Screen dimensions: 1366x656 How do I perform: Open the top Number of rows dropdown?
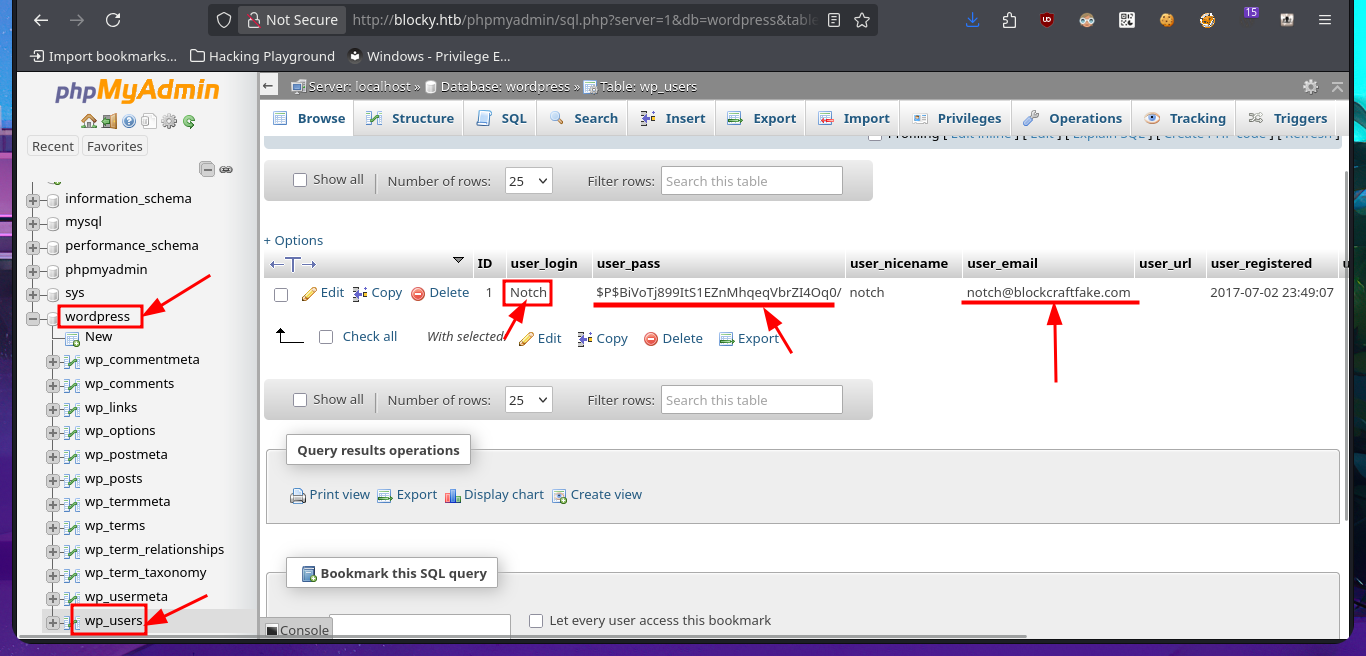(528, 181)
